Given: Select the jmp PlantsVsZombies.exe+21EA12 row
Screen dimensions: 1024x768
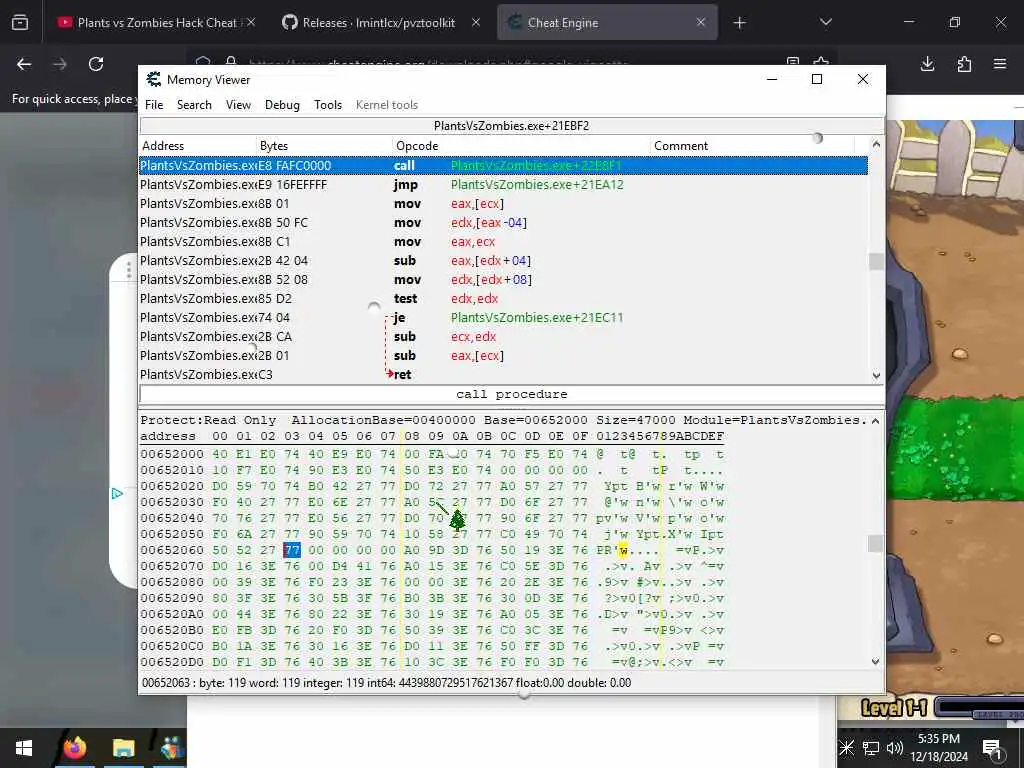Looking at the screenshot, I should (x=504, y=185).
